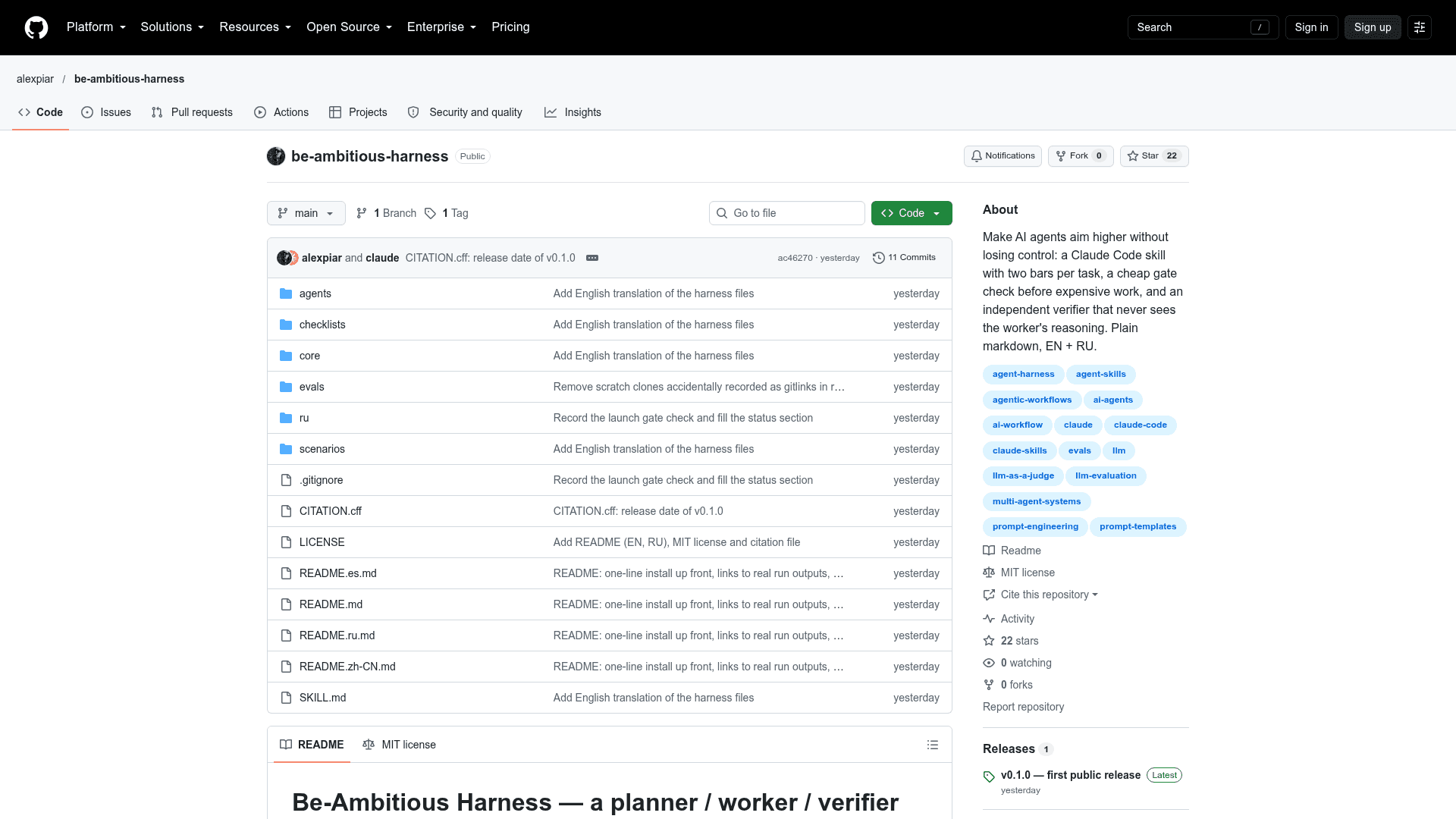Click the Sign up button
The height and width of the screenshot is (819, 1456).
[x=1373, y=27]
